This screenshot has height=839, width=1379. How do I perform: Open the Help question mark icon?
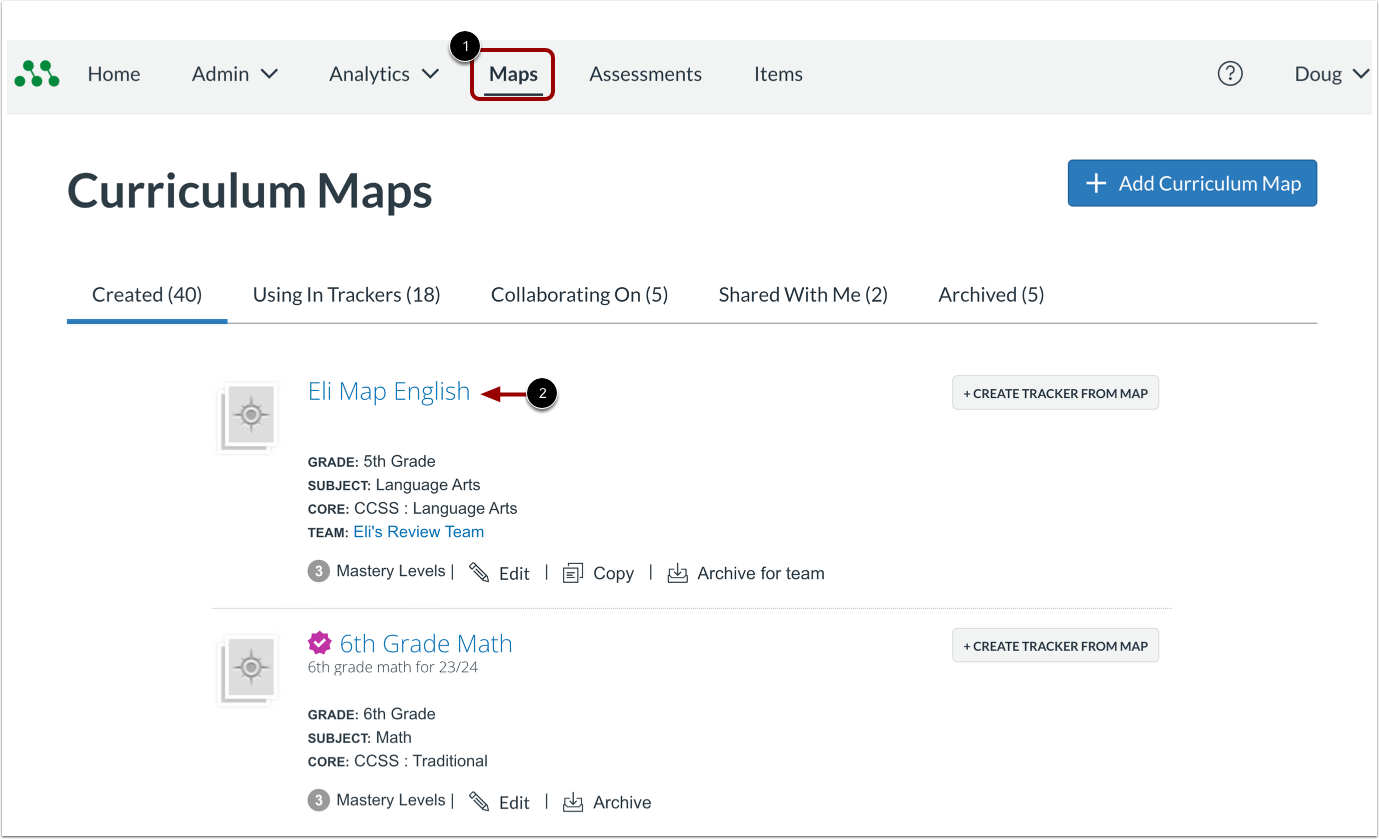click(x=1230, y=74)
